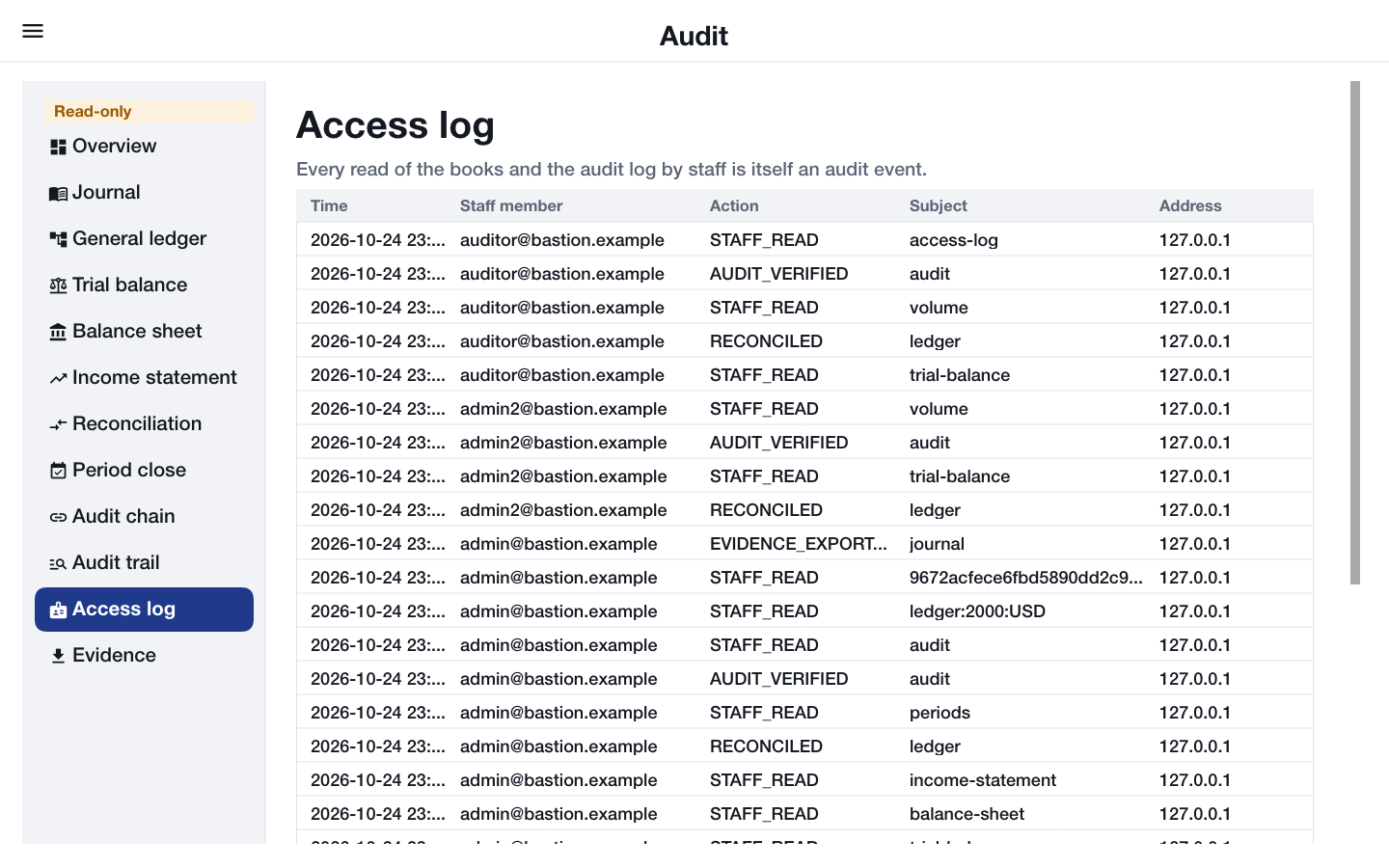Click staff member in the journal row
This screenshot has width=1389, height=868.
[x=558, y=544]
